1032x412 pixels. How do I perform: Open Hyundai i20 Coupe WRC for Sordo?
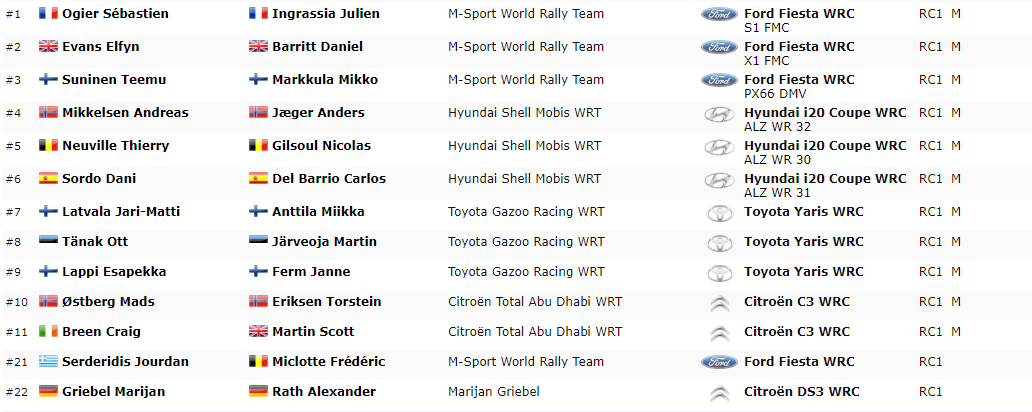[x=825, y=178]
